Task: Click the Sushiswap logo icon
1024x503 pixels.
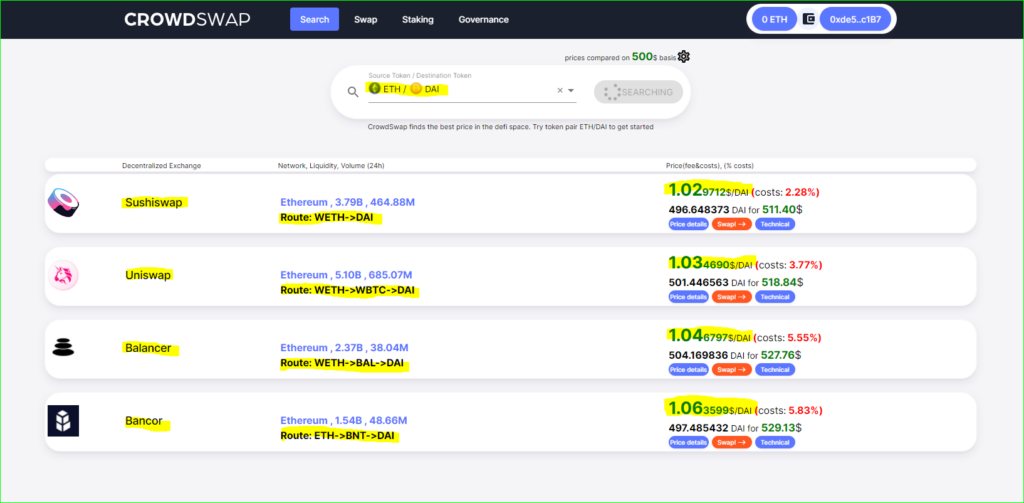Action: click(x=64, y=202)
